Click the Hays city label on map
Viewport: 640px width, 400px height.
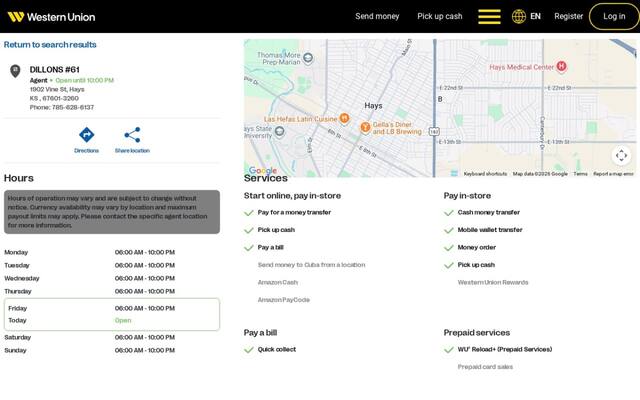pos(373,106)
